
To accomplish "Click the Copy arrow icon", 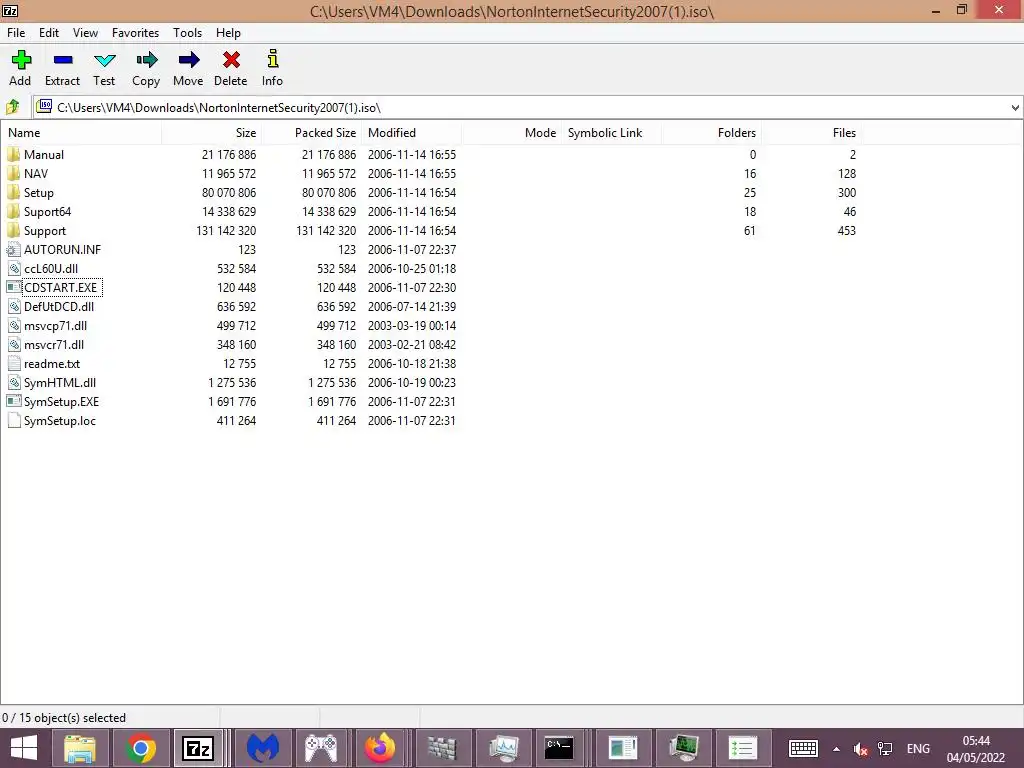I will (146, 60).
